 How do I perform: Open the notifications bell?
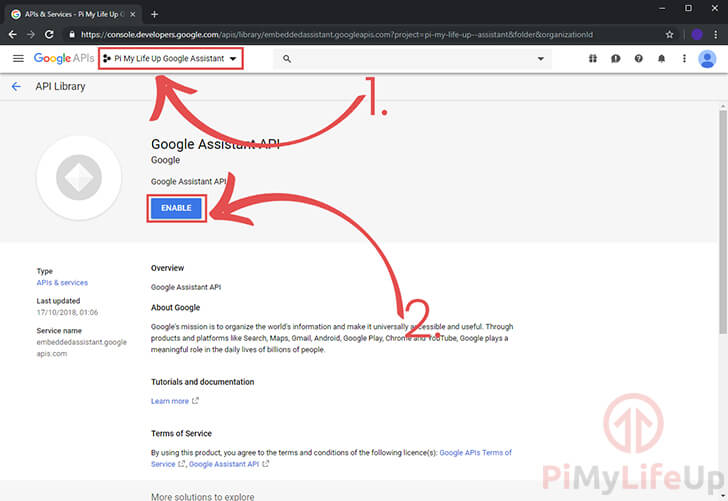[x=662, y=59]
